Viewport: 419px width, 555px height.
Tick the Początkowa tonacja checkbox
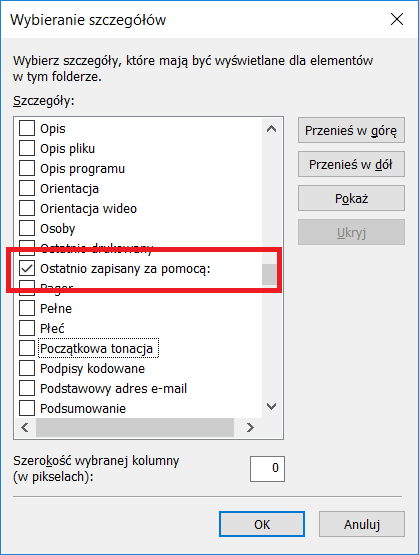(27, 348)
